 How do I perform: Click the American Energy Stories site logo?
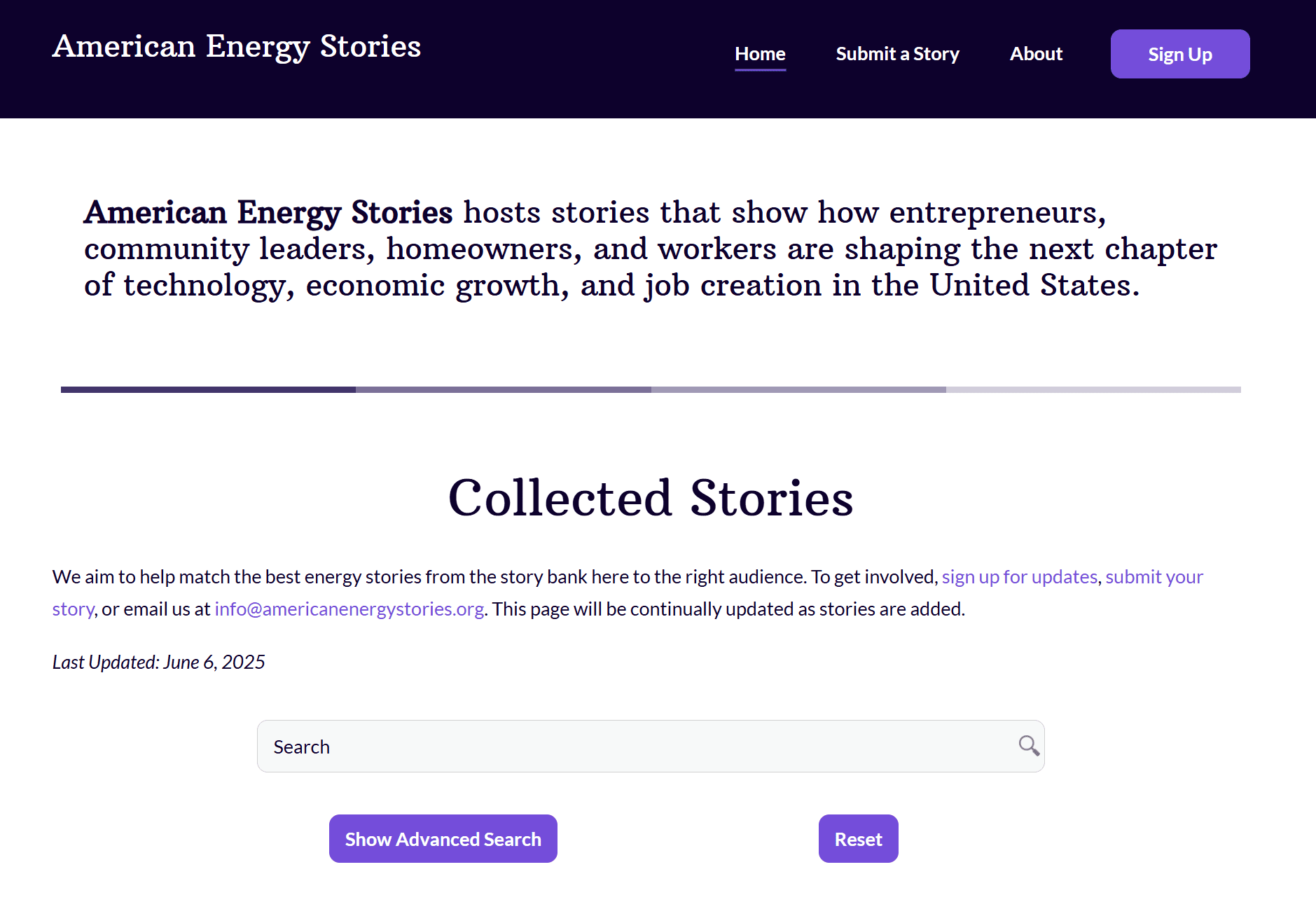point(237,47)
